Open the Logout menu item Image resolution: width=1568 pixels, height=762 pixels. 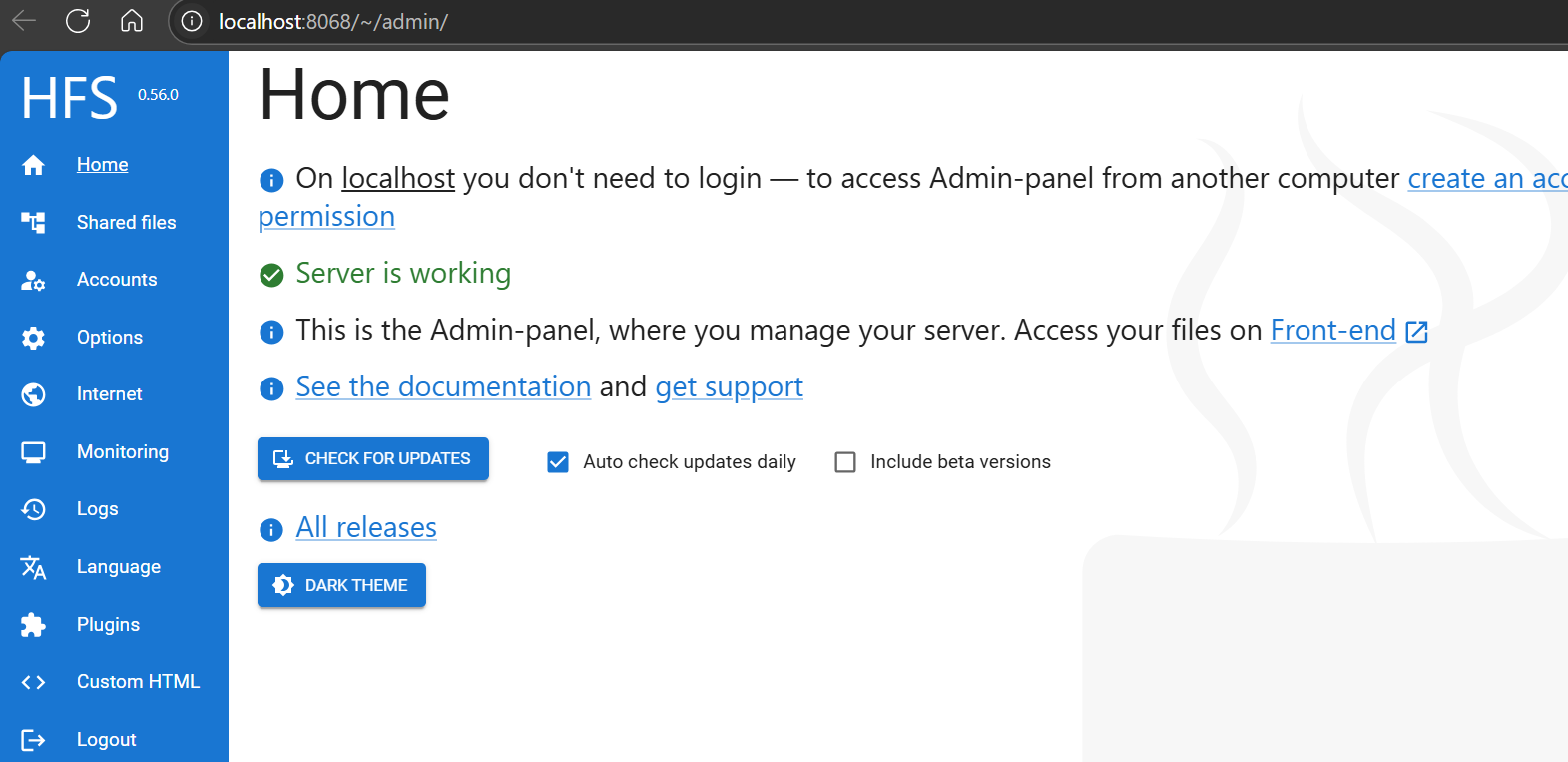[x=106, y=740]
